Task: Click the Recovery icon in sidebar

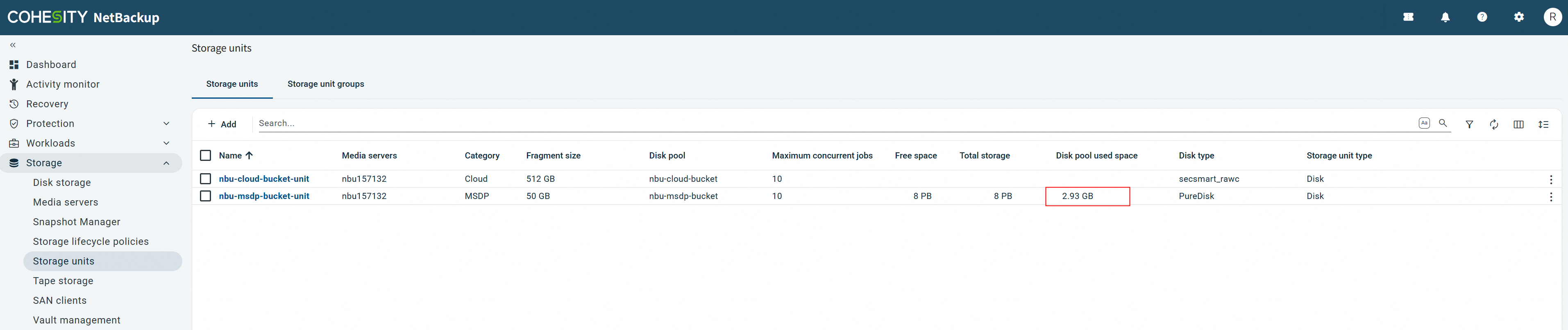Action: pyautogui.click(x=14, y=104)
